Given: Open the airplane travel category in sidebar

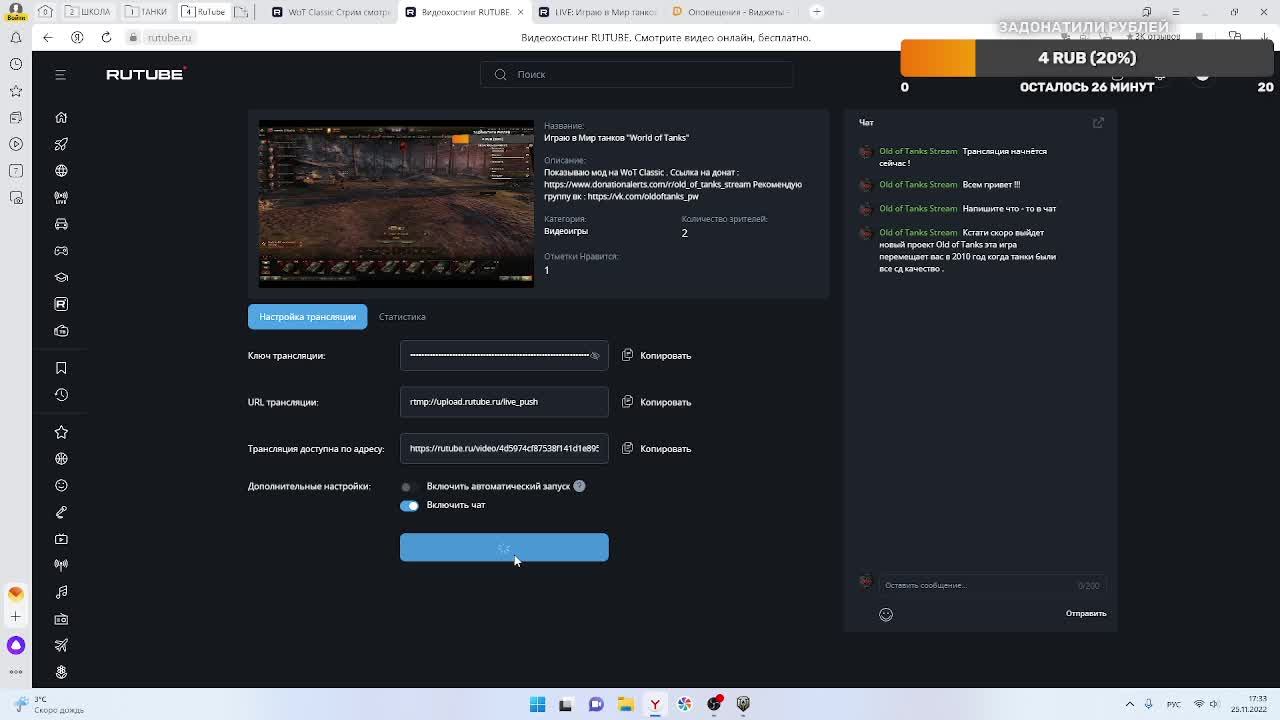Looking at the screenshot, I should [61, 645].
